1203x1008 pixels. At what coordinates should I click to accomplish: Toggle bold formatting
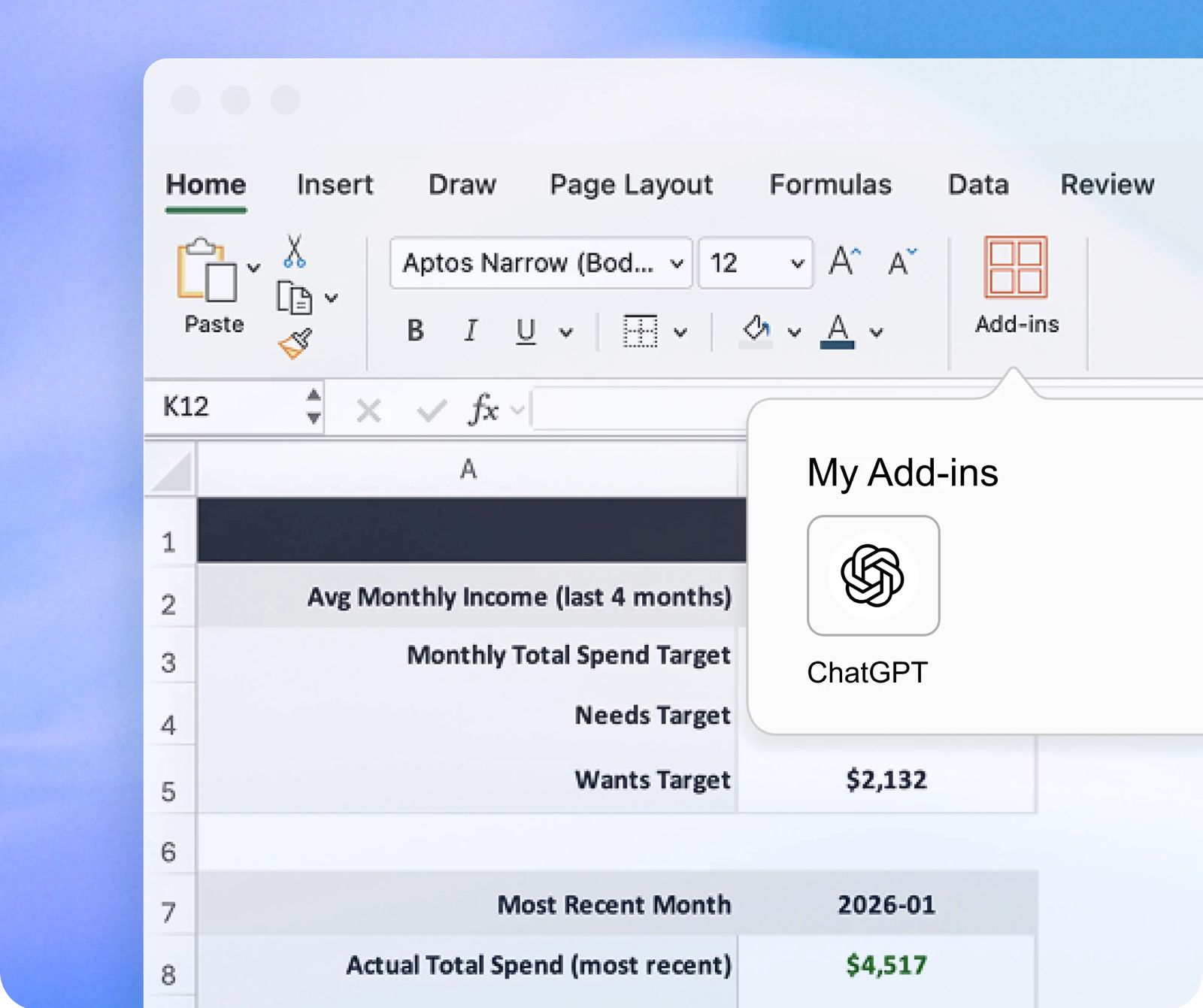(x=415, y=331)
